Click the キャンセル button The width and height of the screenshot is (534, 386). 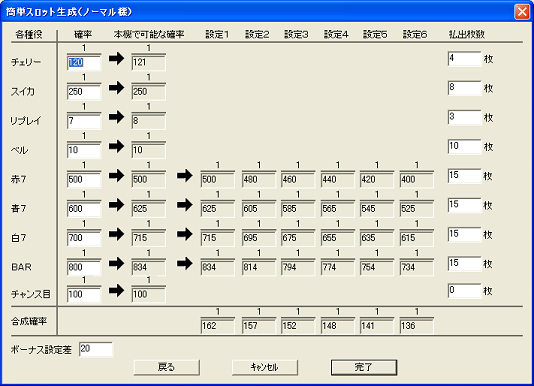pos(265,367)
